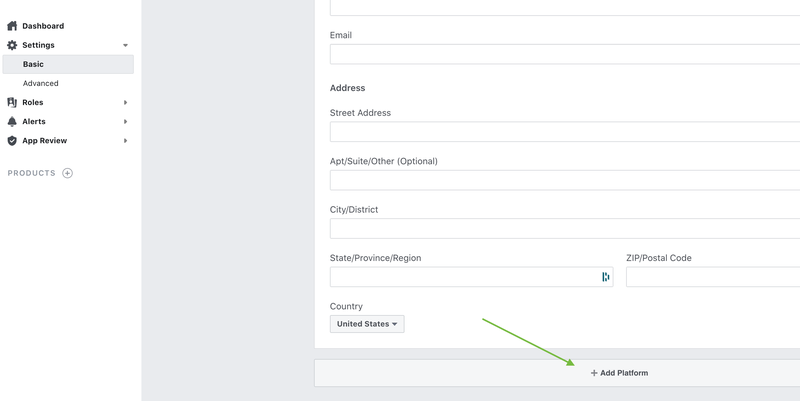Select the Basic settings item

click(68, 64)
